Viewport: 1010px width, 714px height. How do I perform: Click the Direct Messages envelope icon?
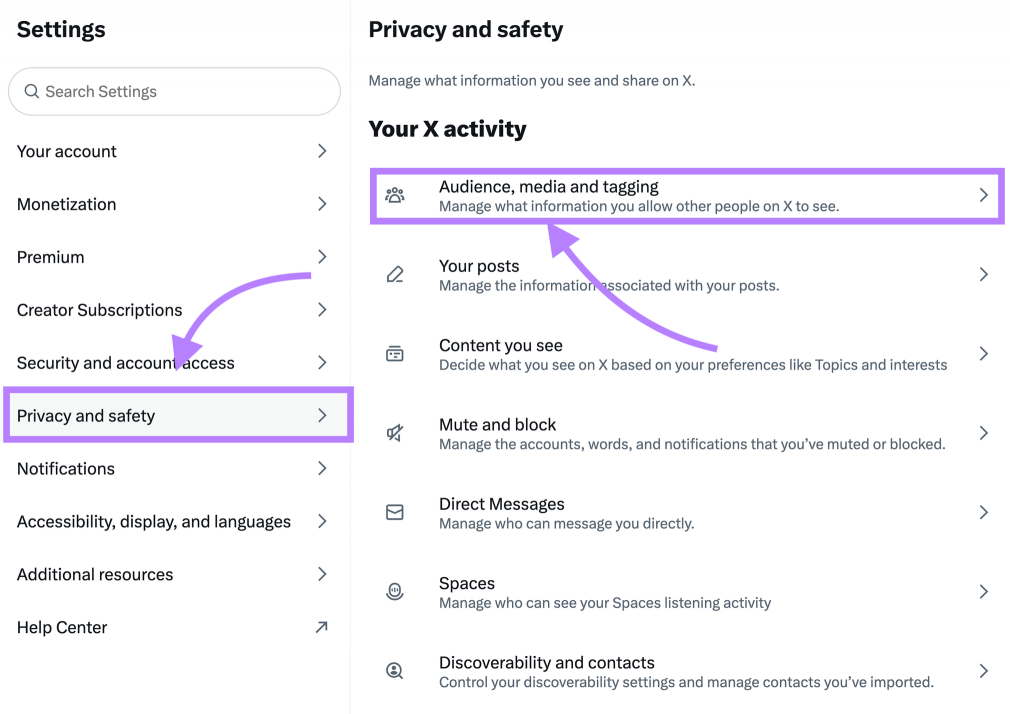click(x=394, y=512)
